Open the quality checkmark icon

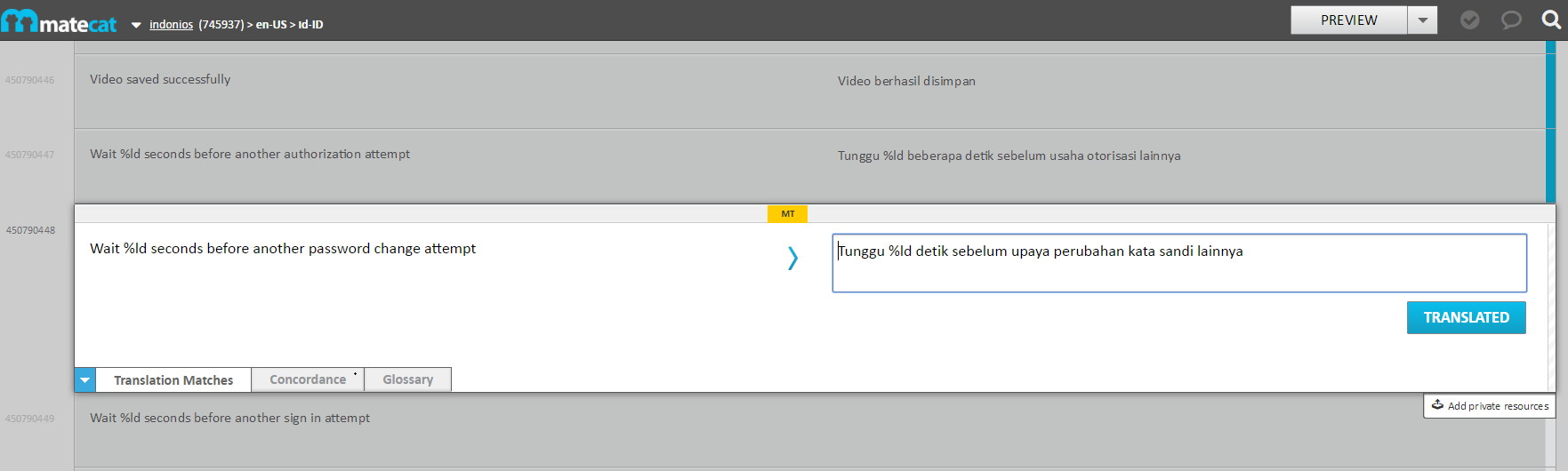click(x=1469, y=20)
